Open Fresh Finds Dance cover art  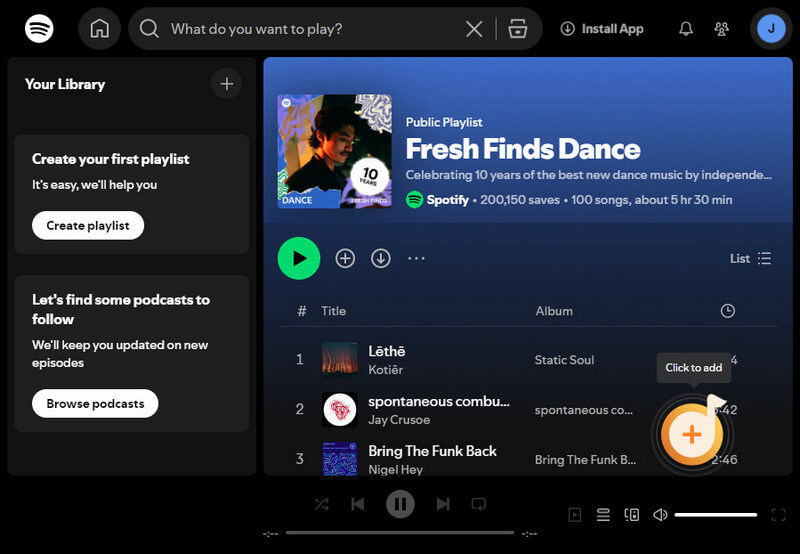click(335, 151)
